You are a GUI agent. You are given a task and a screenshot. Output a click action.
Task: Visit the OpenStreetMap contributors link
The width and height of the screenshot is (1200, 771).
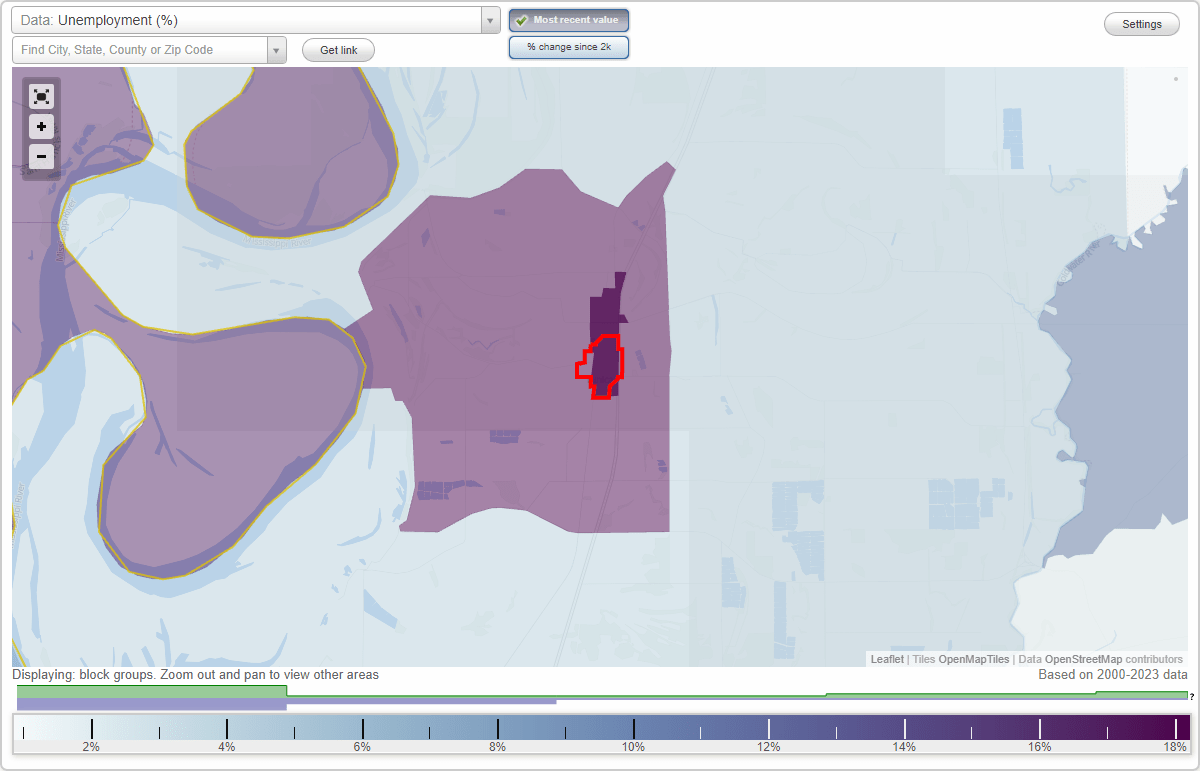(1099, 659)
